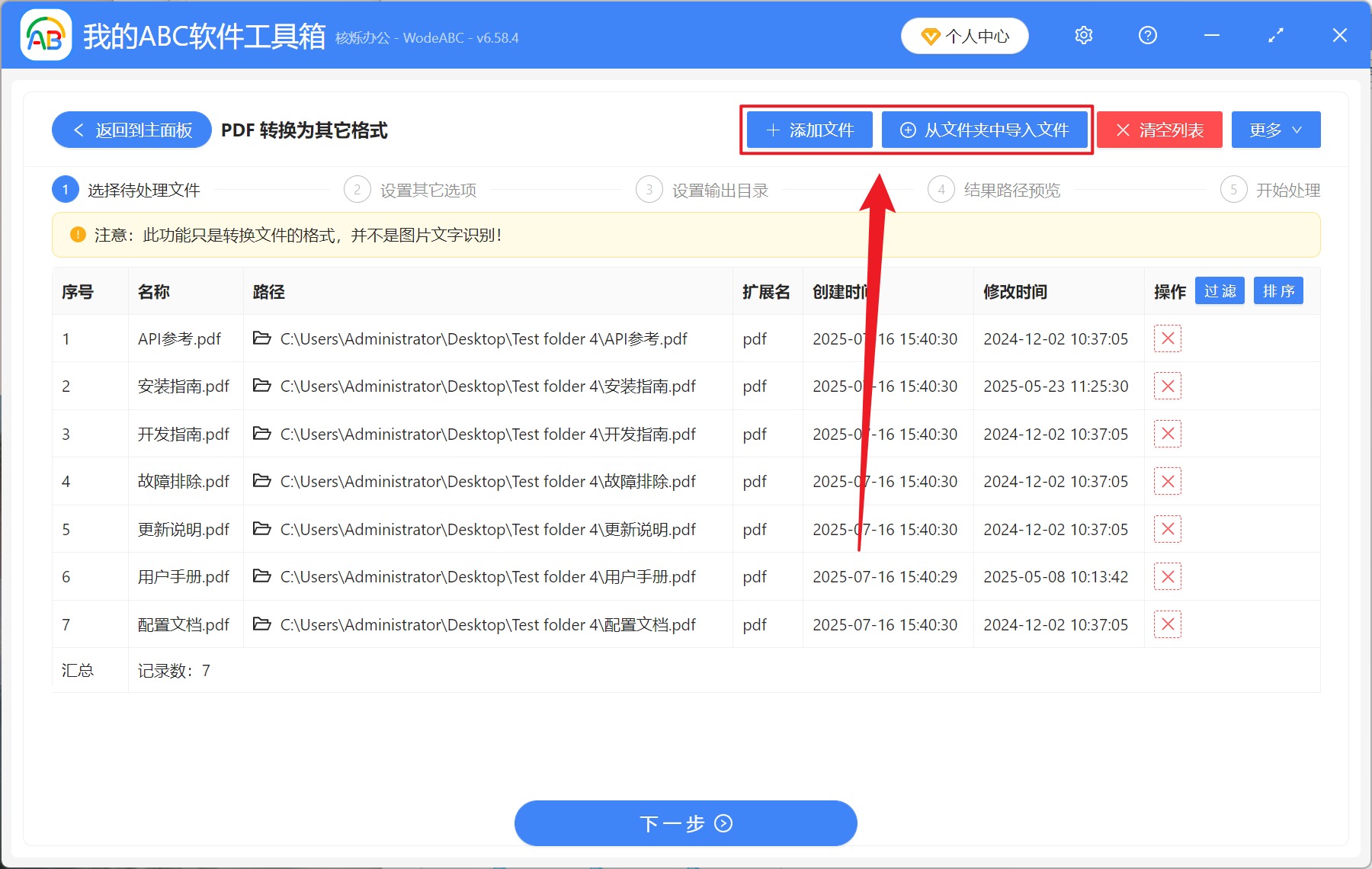Delete 配置文档.pdf with its red X icon
The image size is (1372, 869).
(1167, 624)
